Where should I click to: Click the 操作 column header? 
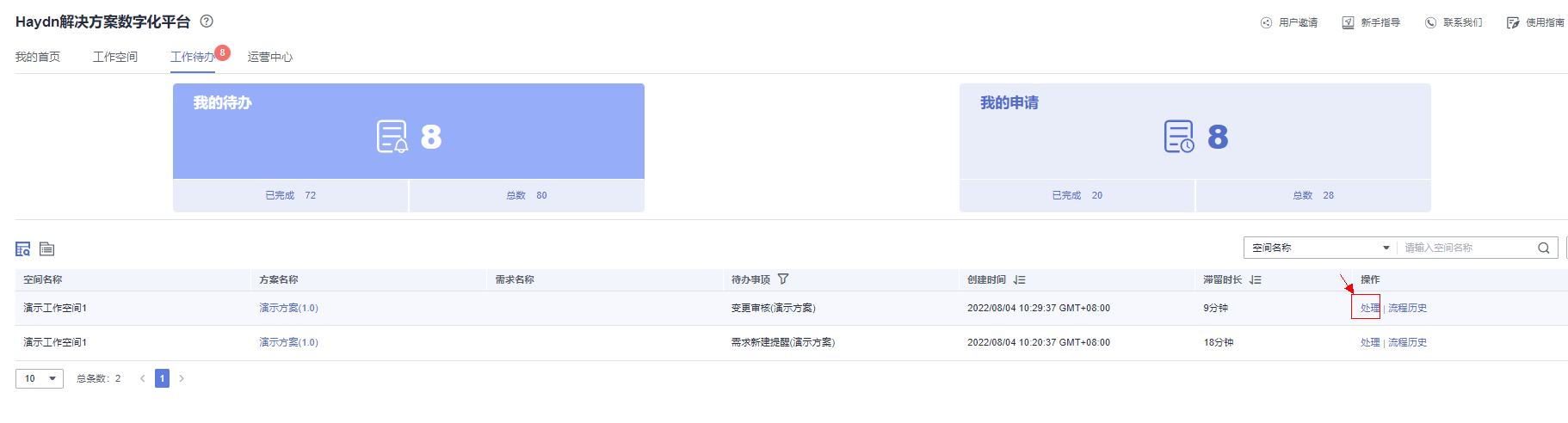[x=1370, y=279]
